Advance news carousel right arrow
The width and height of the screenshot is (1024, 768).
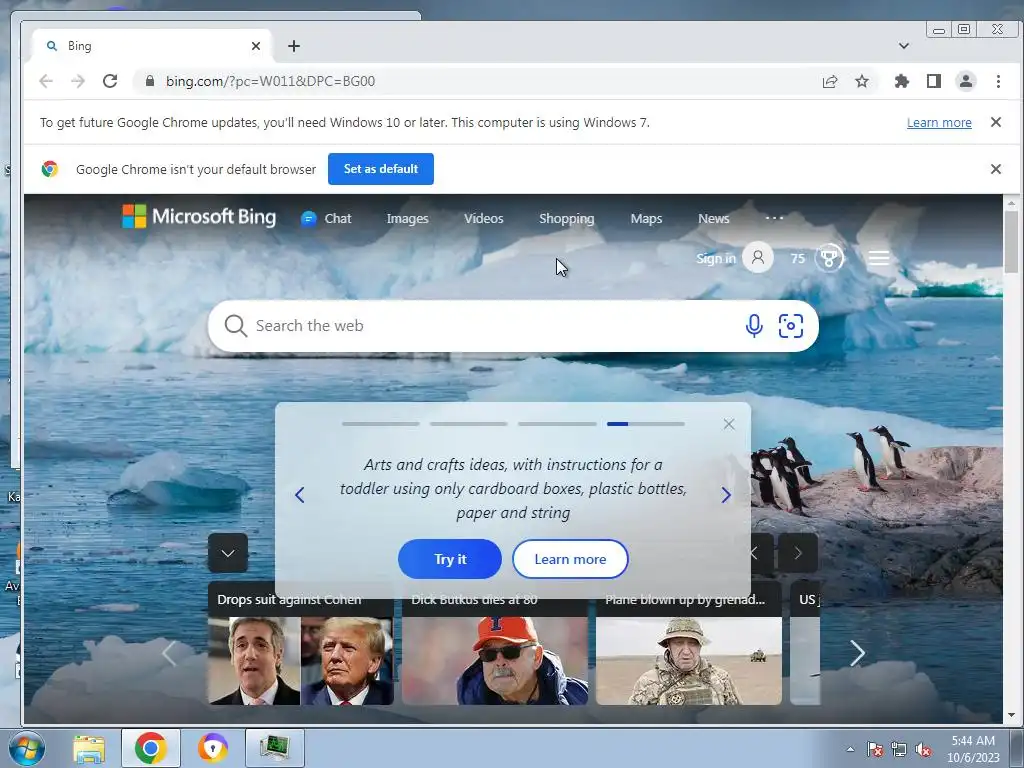click(857, 653)
